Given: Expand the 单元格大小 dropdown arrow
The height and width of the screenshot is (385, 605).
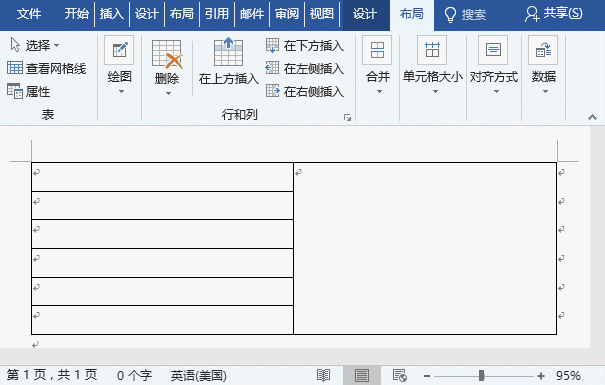Looking at the screenshot, I should 435,92.
